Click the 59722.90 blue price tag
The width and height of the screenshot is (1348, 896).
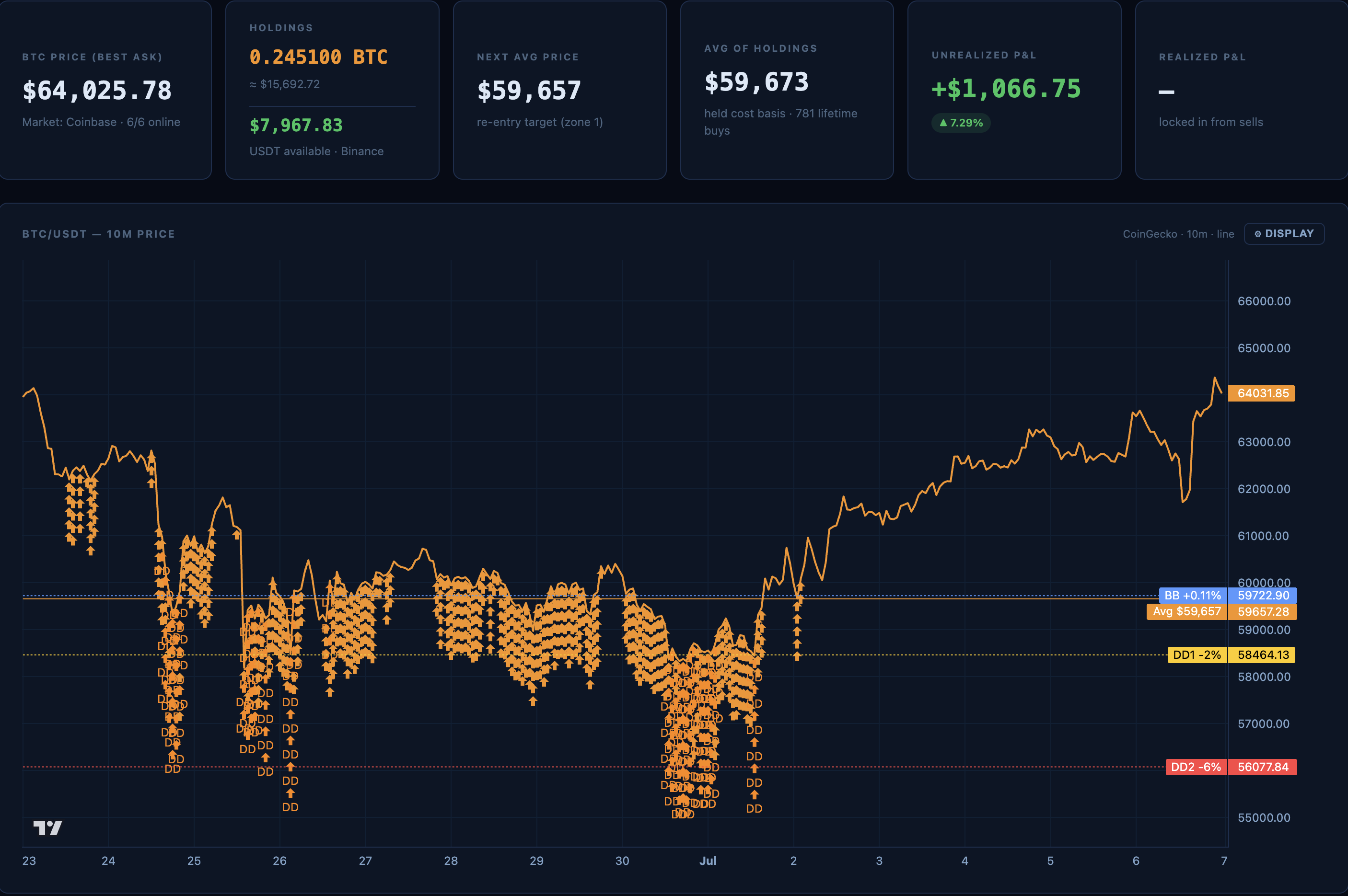pos(1262,596)
